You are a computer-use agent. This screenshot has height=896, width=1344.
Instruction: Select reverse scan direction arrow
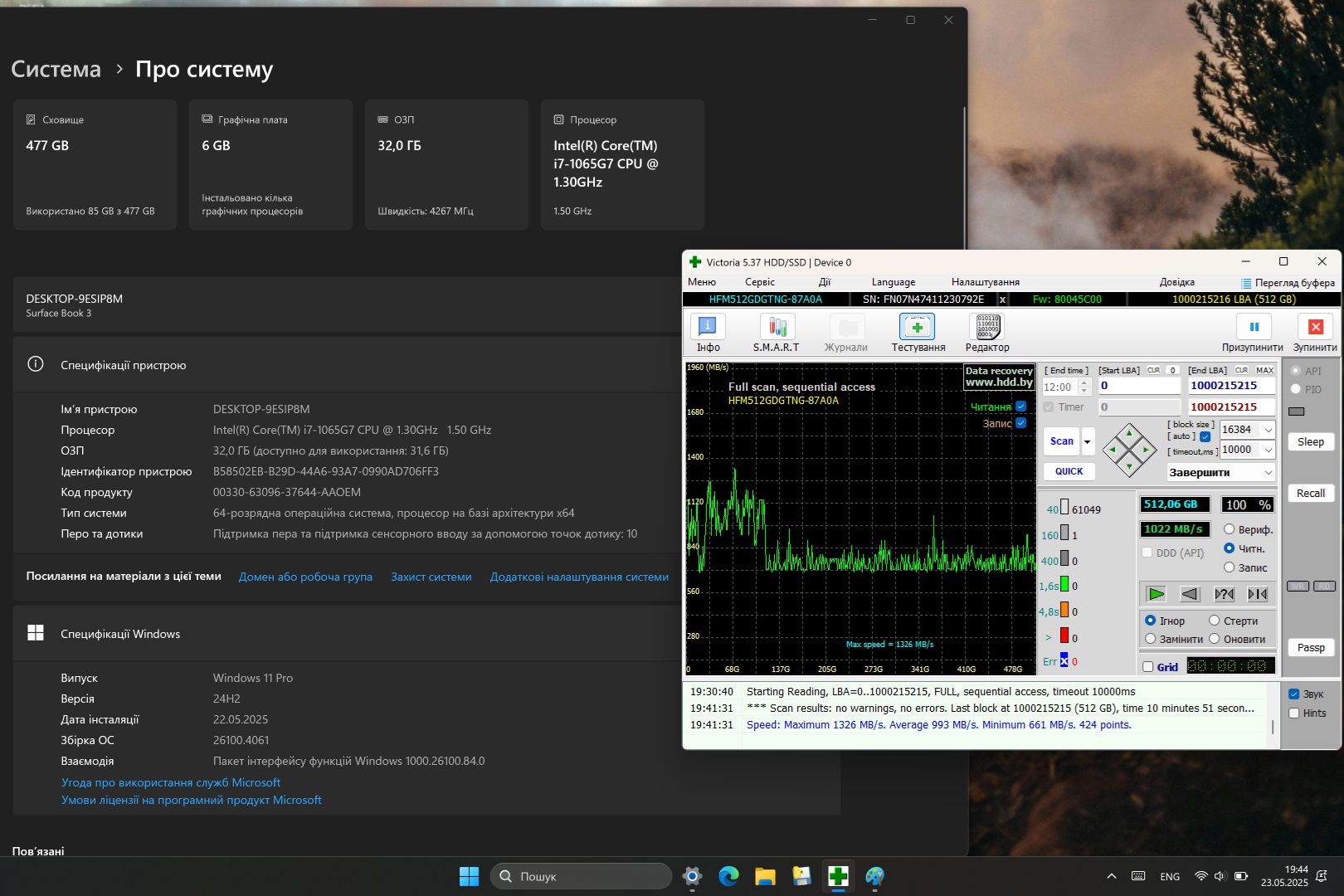coord(1190,593)
